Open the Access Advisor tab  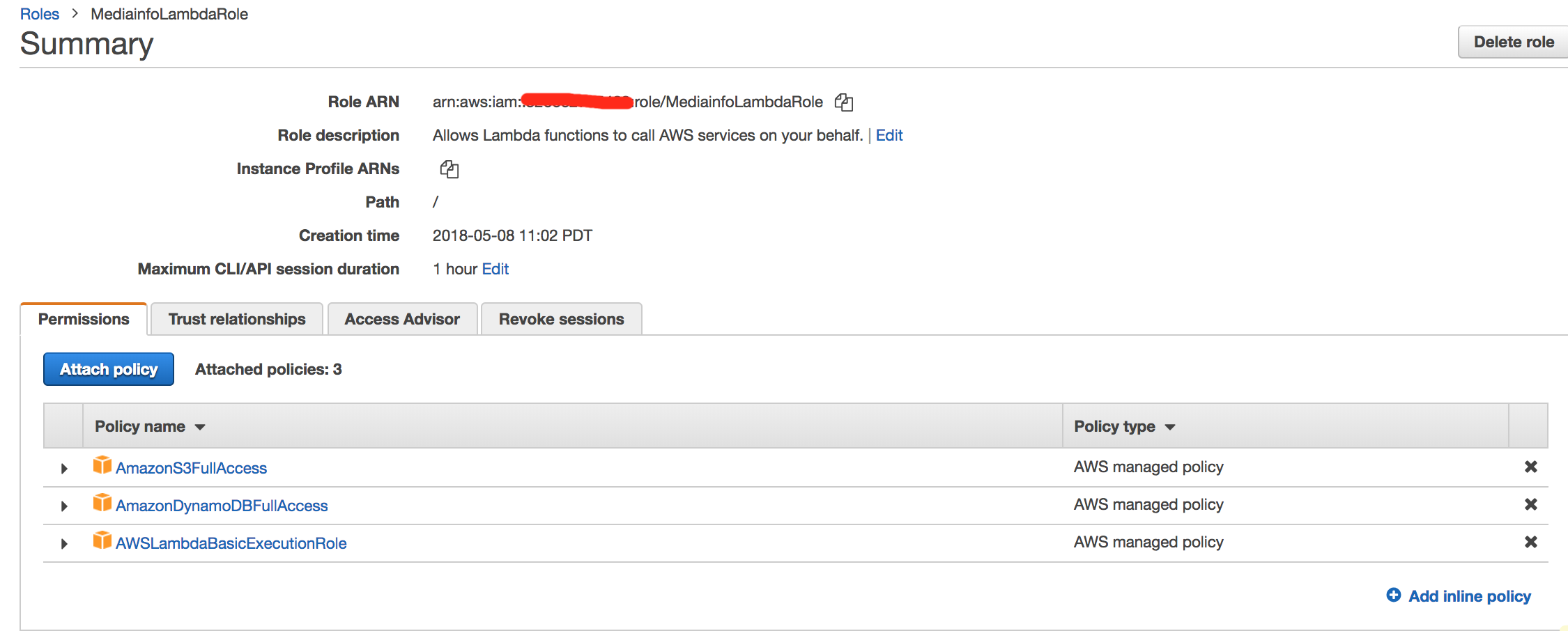[402, 319]
